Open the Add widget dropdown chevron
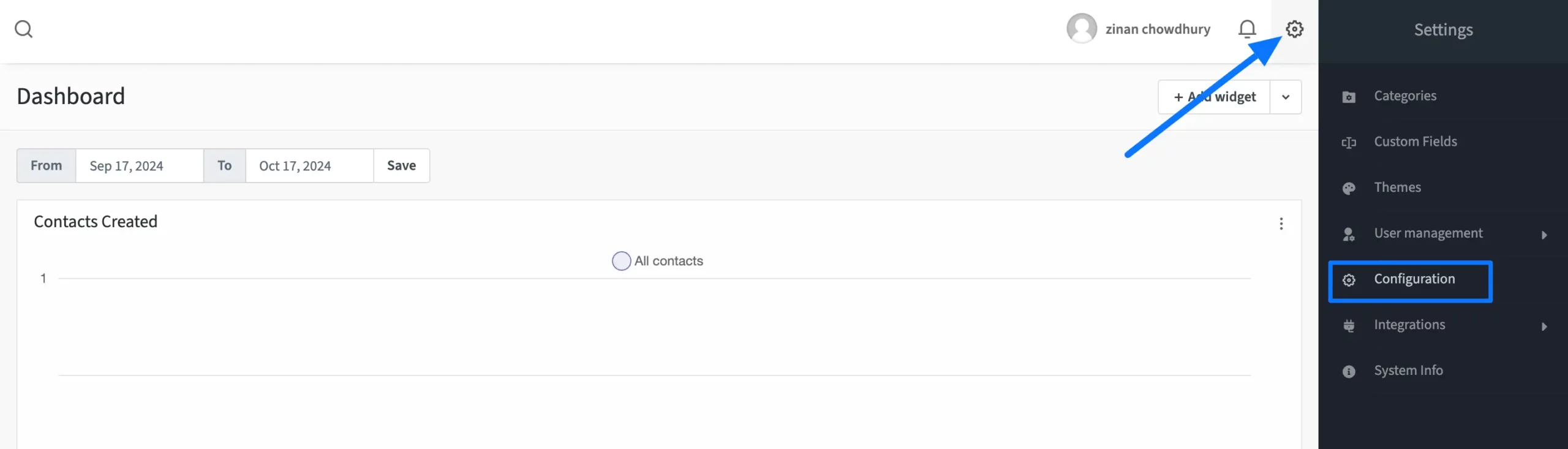The image size is (1568, 449). [1287, 96]
